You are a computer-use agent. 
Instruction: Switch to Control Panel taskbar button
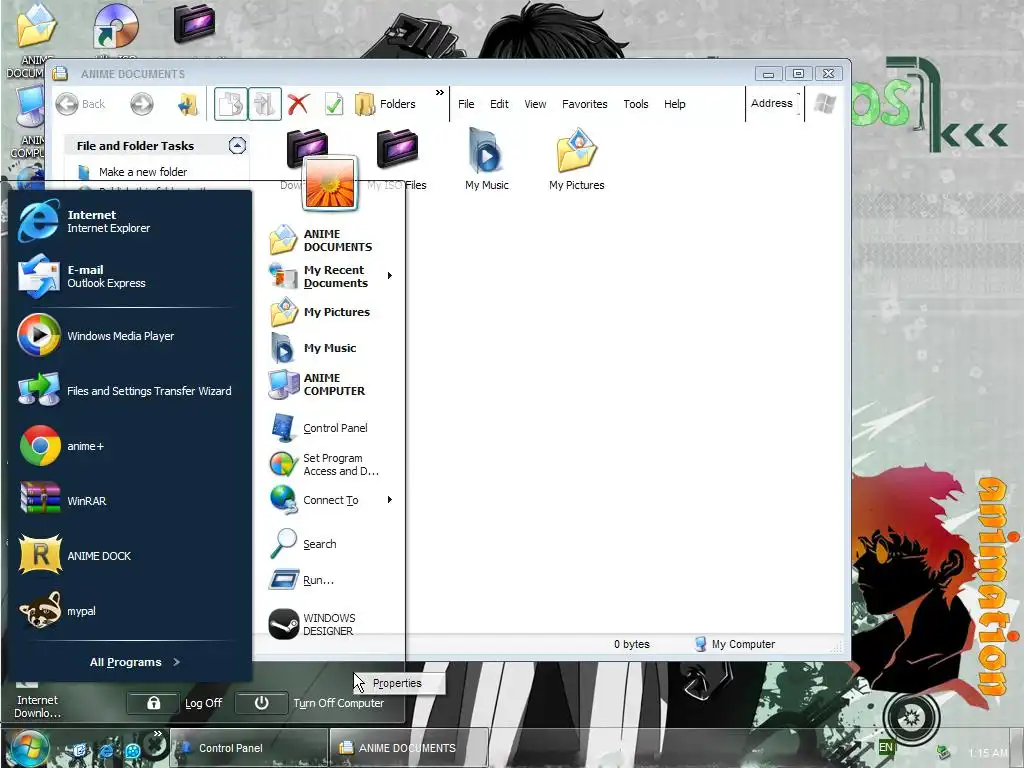coord(248,748)
